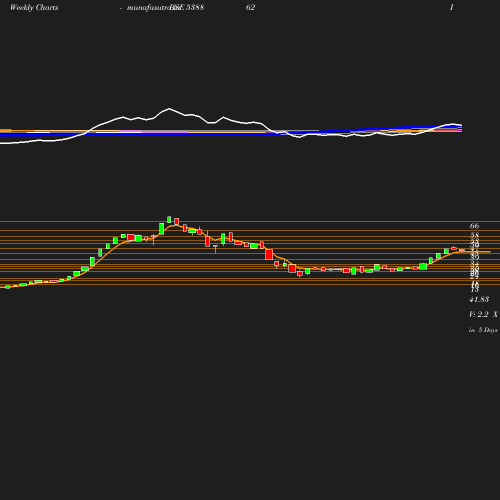
Task: Click the "V: 2.2 X" volume text
Action: 483,314
